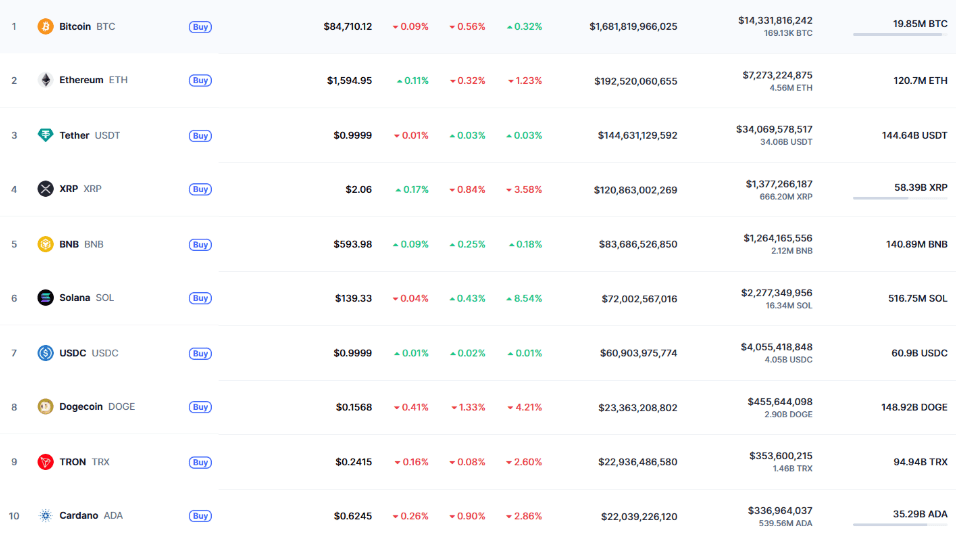Click Solana market cap $72,002,567,016
The height and width of the screenshot is (538, 956).
pos(639,299)
